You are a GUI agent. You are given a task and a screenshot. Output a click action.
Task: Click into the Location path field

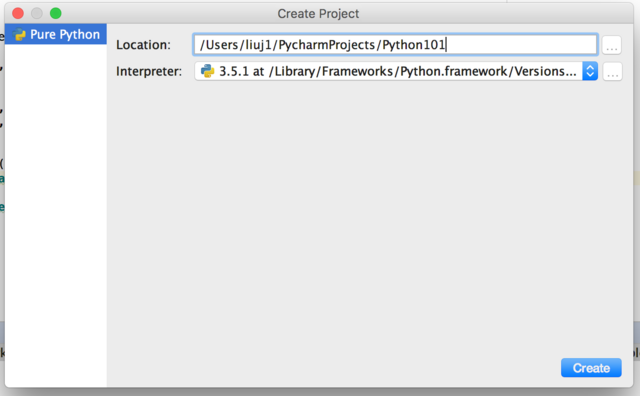(395, 44)
